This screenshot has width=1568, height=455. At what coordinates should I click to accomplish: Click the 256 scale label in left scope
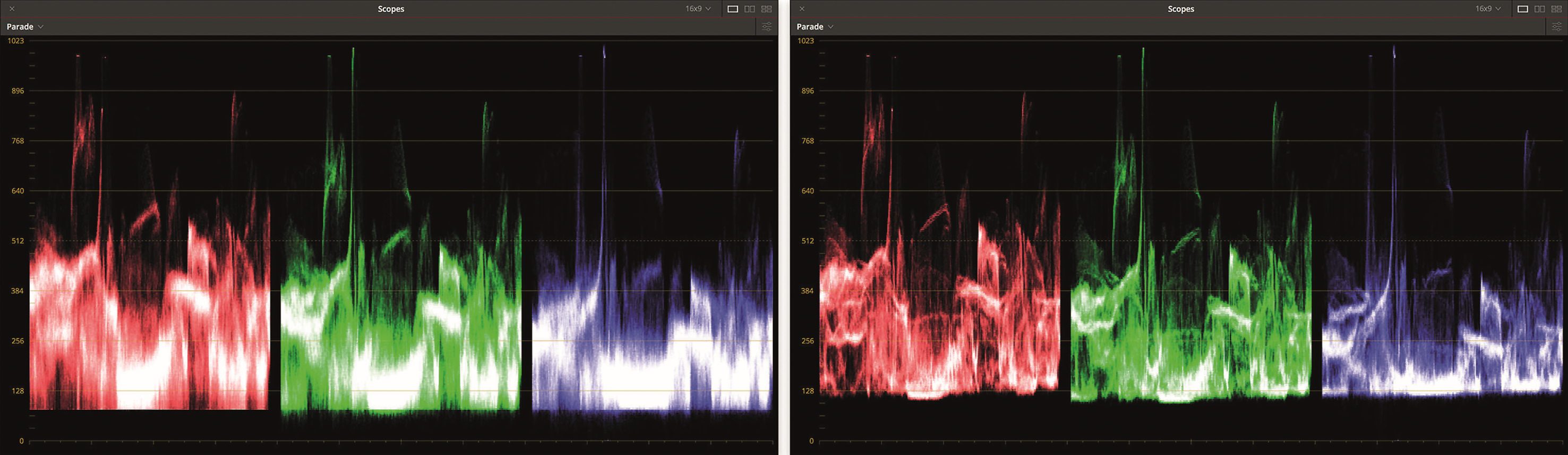(18, 341)
